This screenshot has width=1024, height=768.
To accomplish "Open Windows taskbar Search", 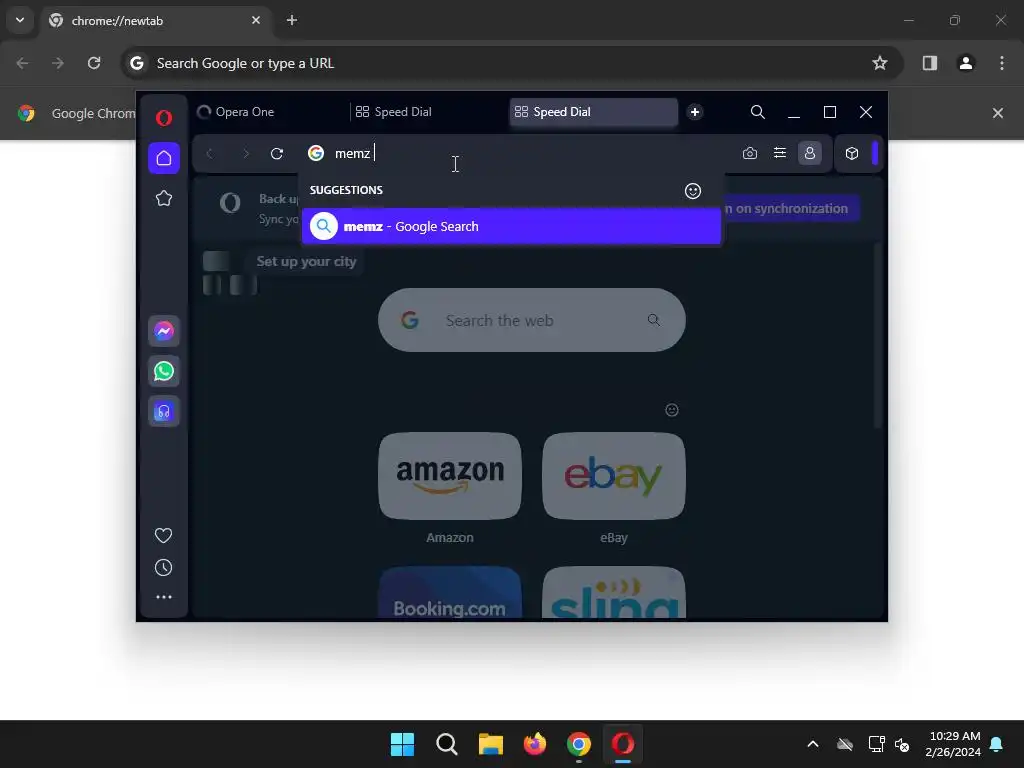I will tap(447, 744).
